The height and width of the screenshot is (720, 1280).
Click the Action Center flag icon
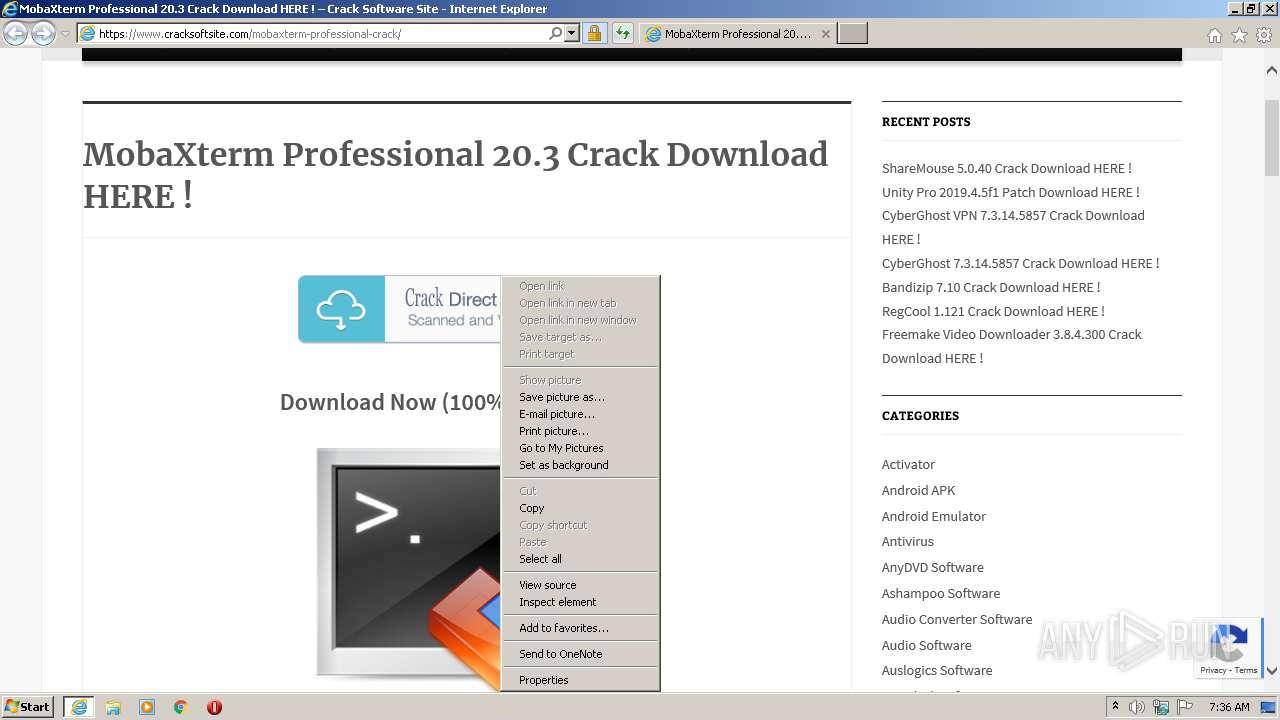pyautogui.click(x=1185, y=707)
